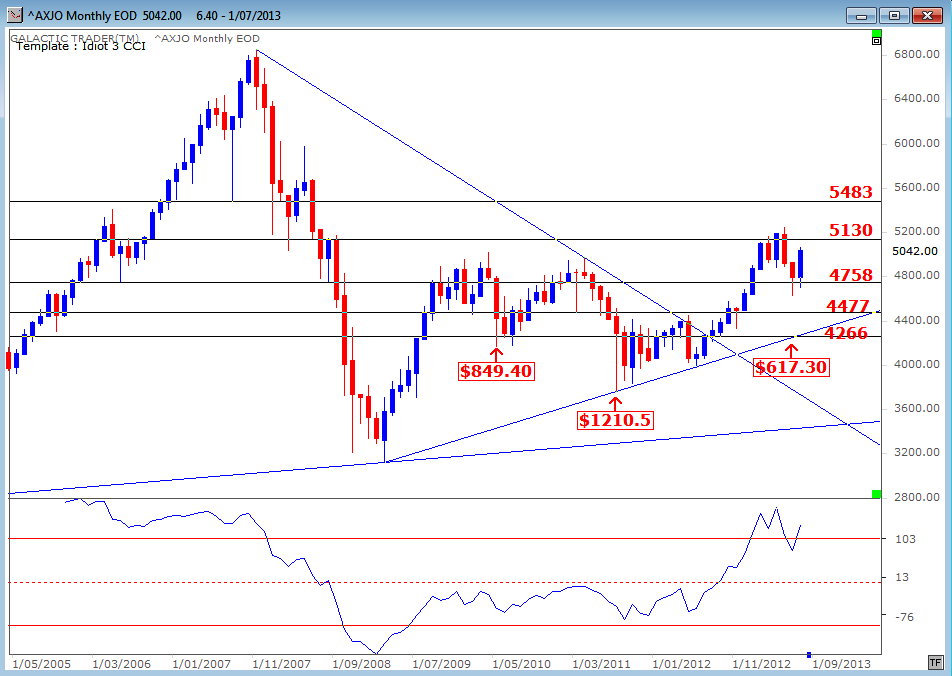Click the CCI 13 axis value

(903, 578)
